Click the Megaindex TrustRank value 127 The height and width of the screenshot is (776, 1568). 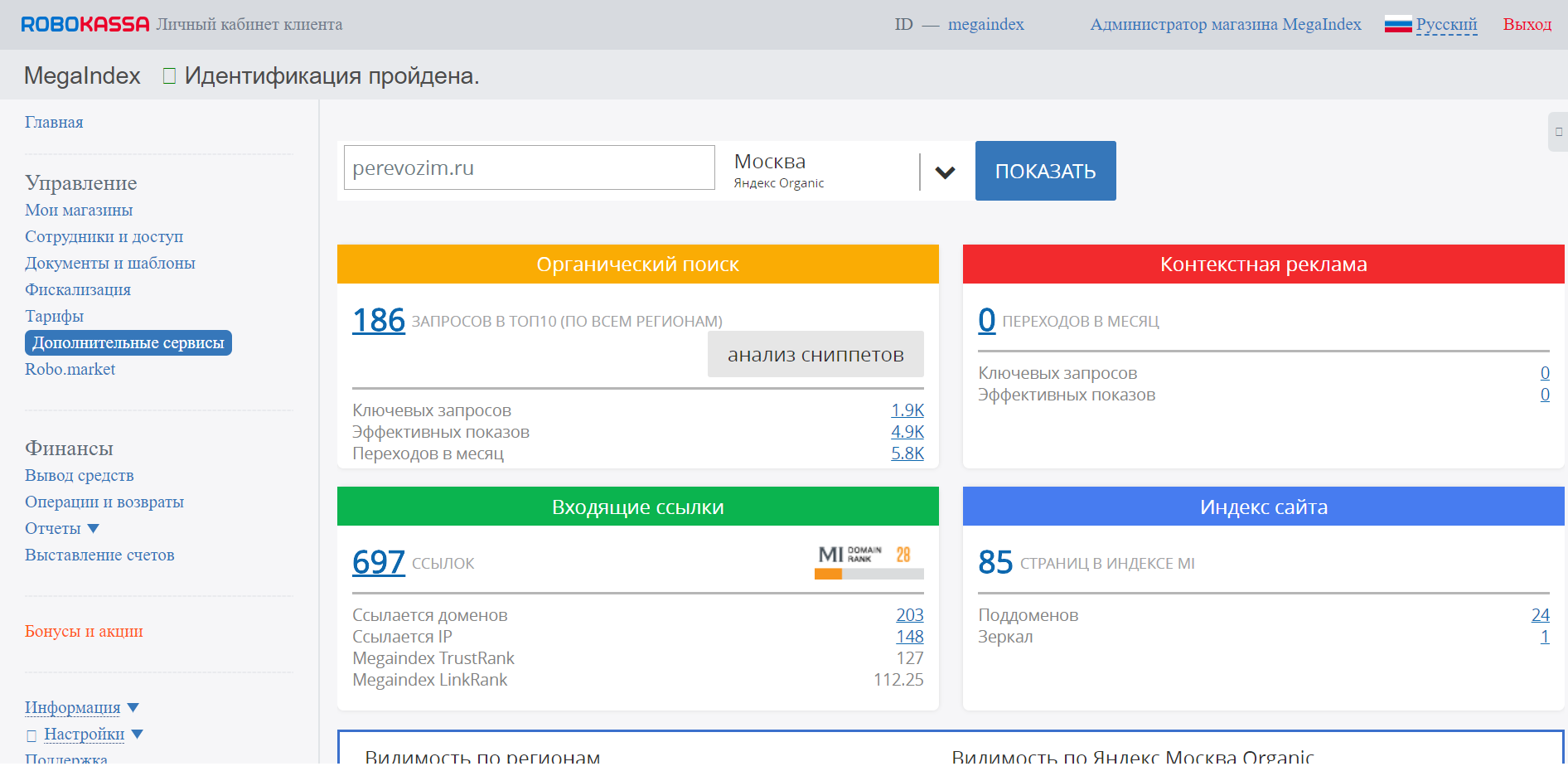coord(910,658)
